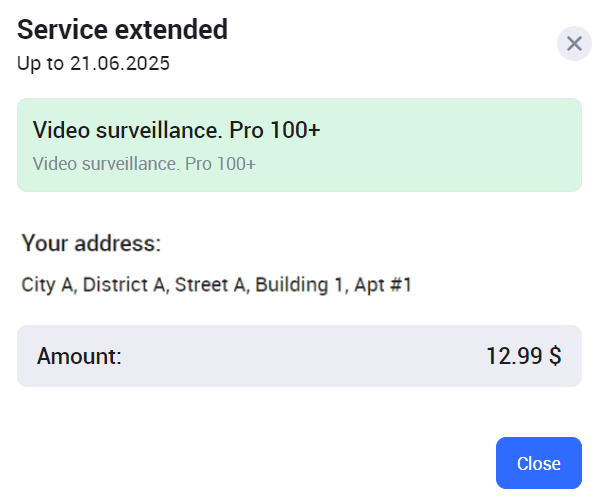Click 'City A' in the address

pos(47,285)
